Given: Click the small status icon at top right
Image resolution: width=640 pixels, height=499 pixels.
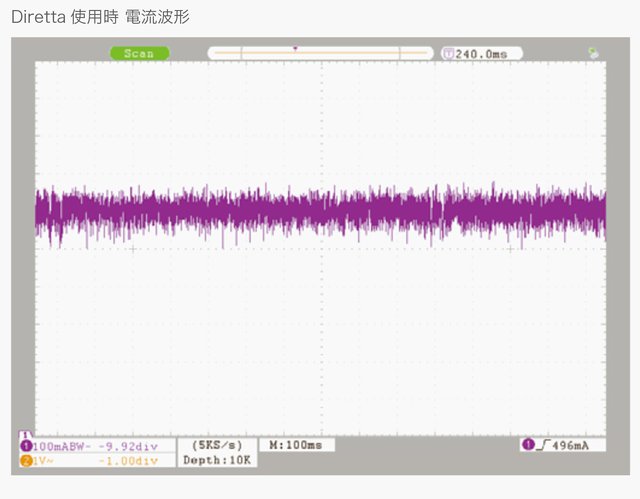Looking at the screenshot, I should point(594,52).
